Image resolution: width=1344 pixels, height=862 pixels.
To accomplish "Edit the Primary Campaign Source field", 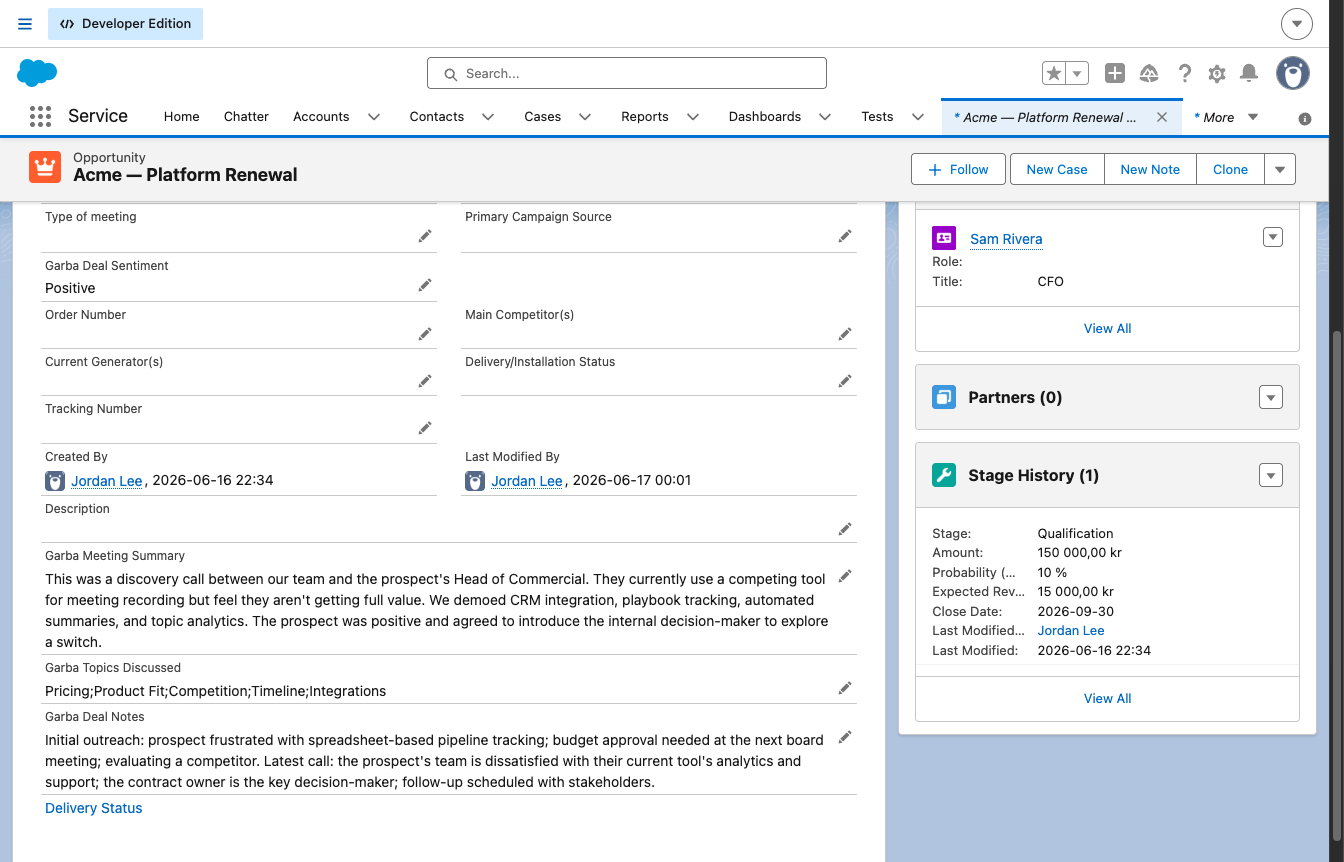I will tap(845, 236).
